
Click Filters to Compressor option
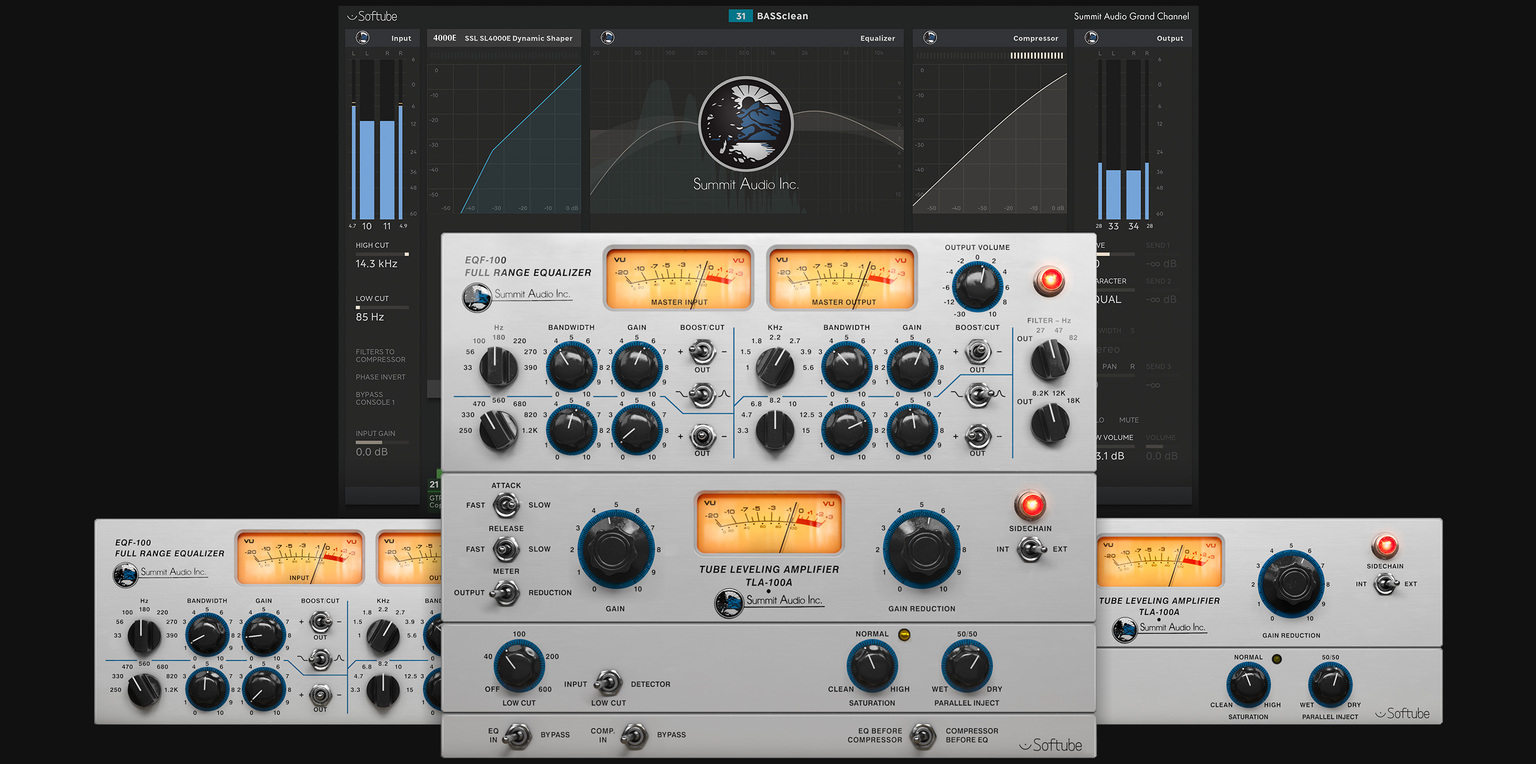380,355
